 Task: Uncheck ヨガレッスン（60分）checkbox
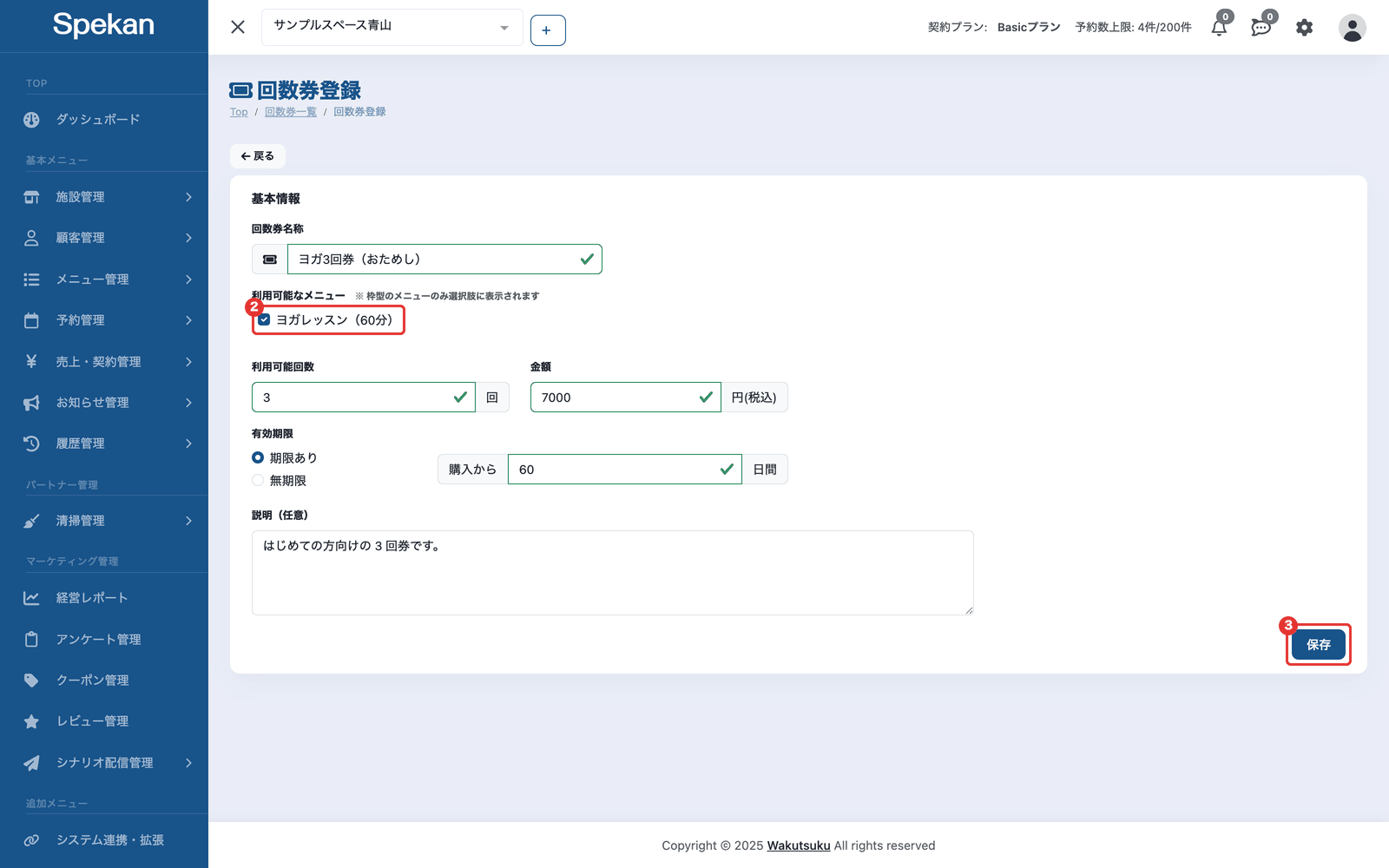click(264, 320)
